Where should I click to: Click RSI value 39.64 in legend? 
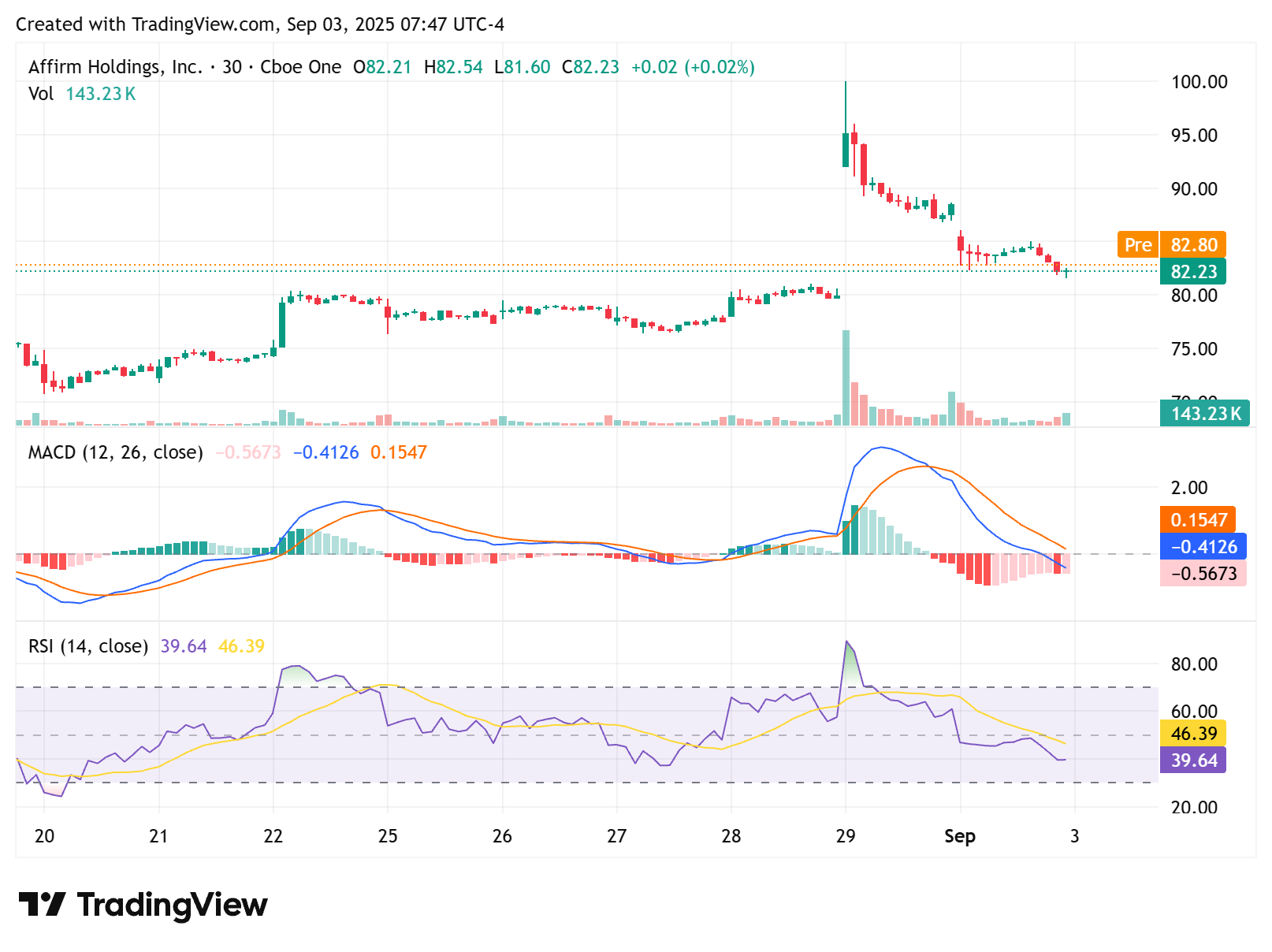coord(184,646)
